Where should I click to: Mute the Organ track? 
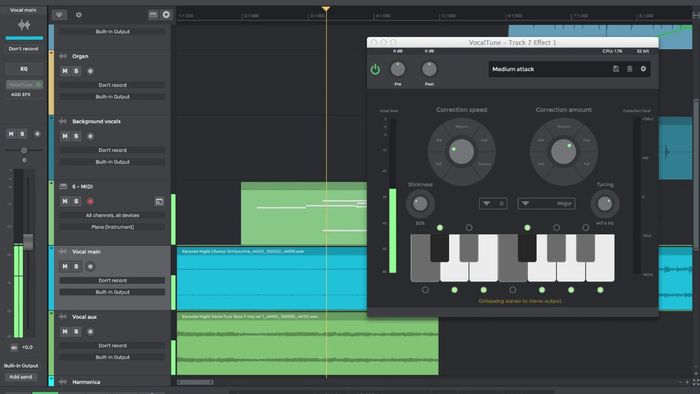(65, 71)
